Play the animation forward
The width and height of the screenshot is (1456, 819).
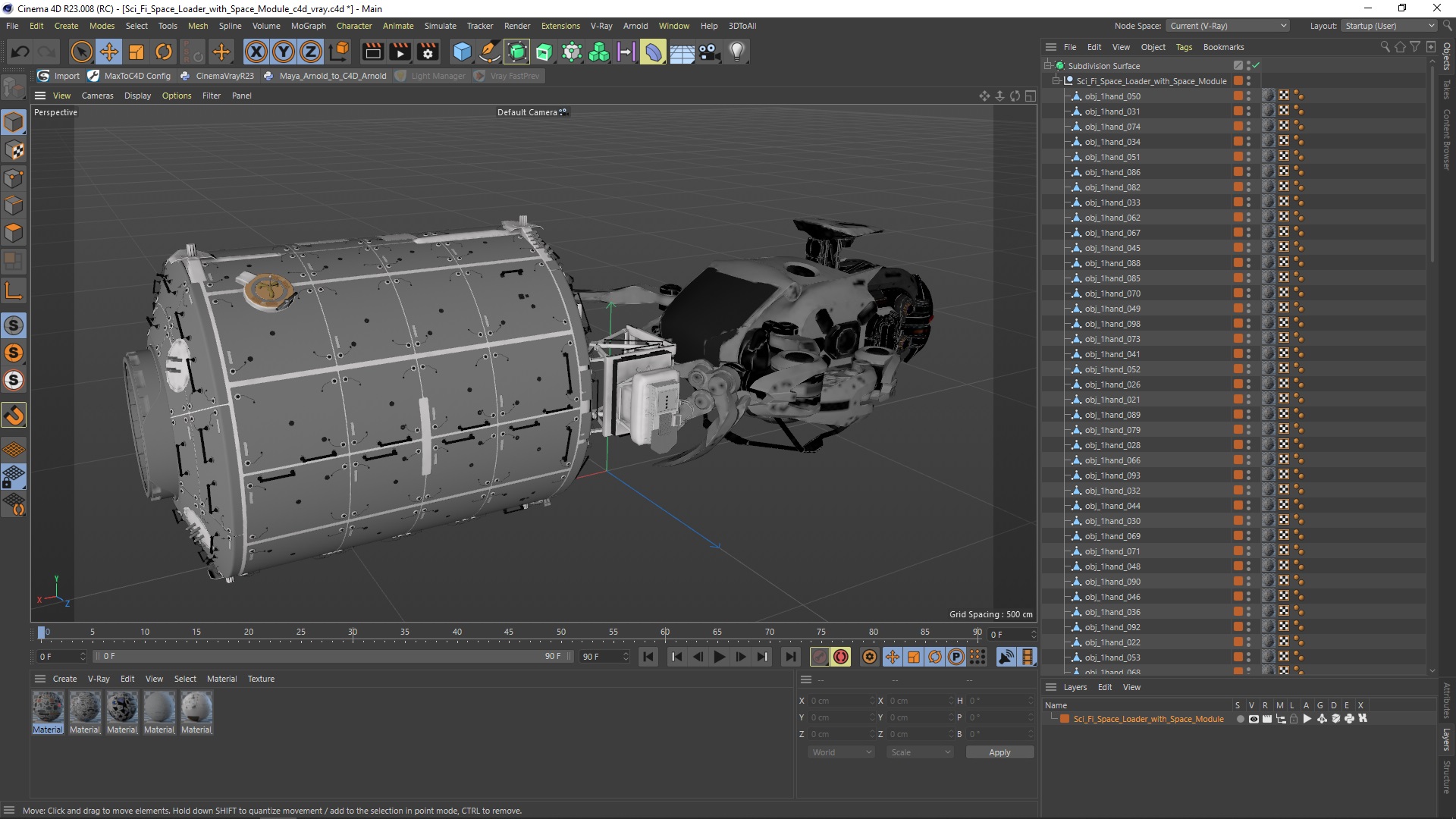pyautogui.click(x=719, y=657)
